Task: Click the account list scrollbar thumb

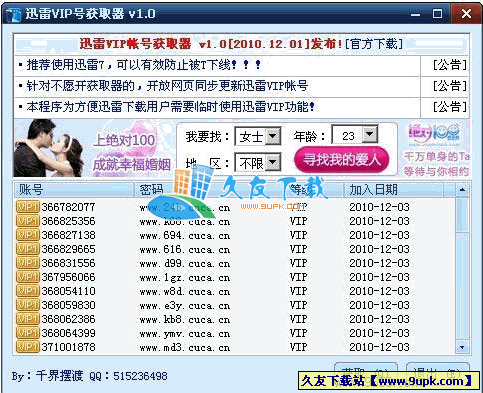Action: [462, 214]
